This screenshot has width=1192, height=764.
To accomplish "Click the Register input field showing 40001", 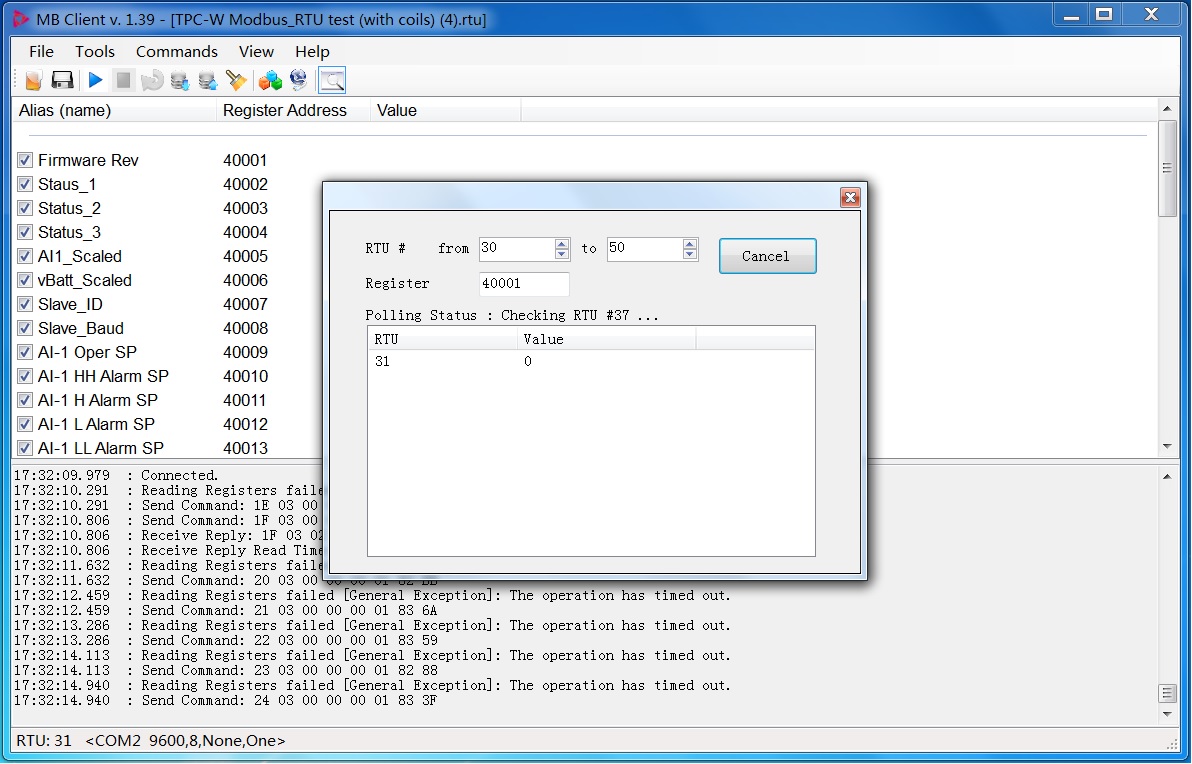I will tap(524, 284).
